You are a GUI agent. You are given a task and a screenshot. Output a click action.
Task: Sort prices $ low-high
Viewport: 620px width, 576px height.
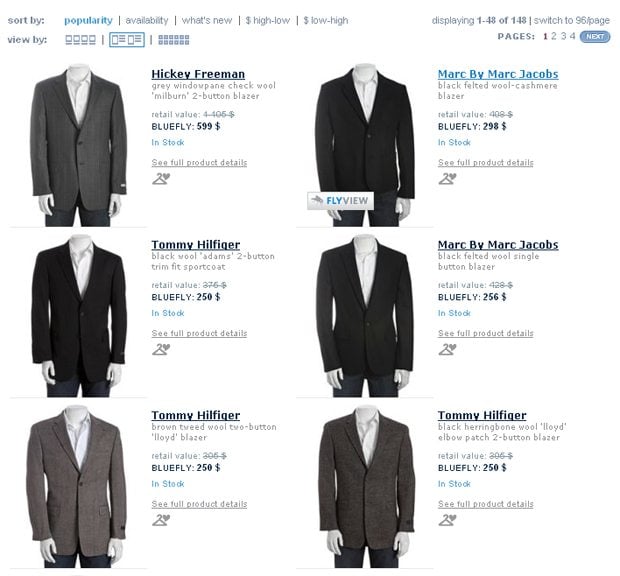(326, 21)
